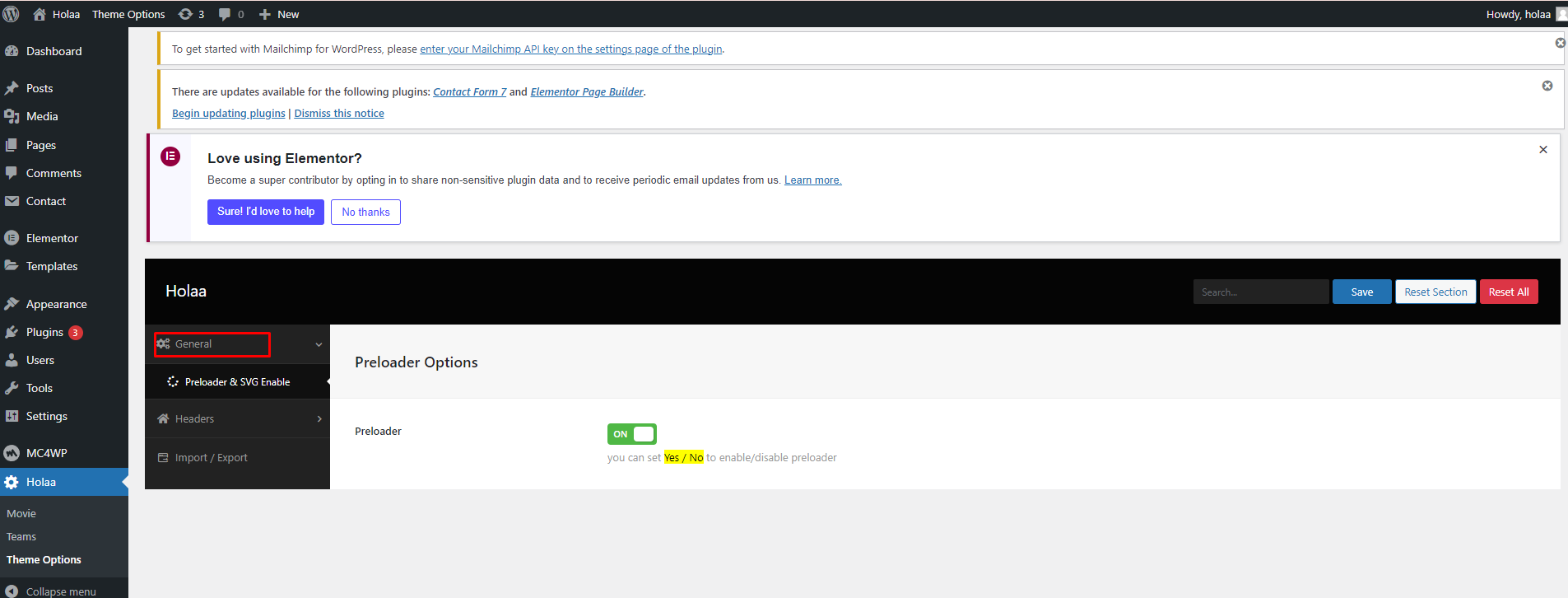Dismiss the Mailchimp notice with X icon
Screen dimensions: 1568x598
point(1559,43)
